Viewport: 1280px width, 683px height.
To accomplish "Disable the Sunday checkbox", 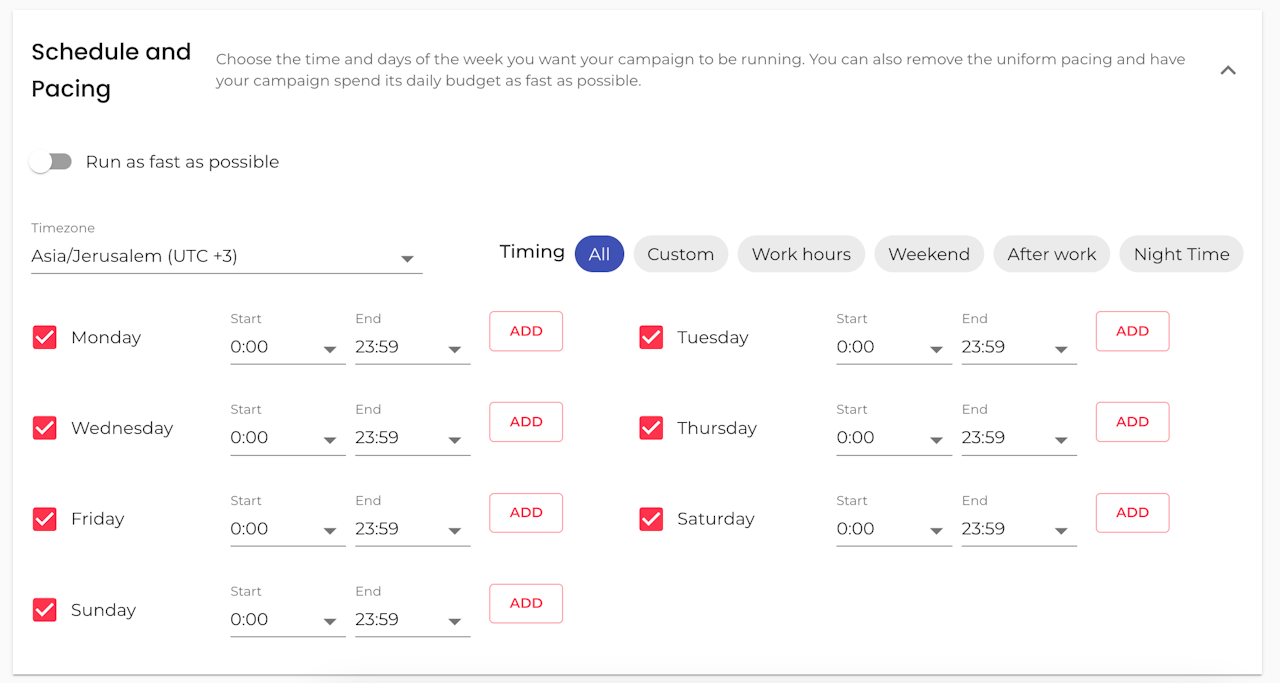I will point(45,610).
